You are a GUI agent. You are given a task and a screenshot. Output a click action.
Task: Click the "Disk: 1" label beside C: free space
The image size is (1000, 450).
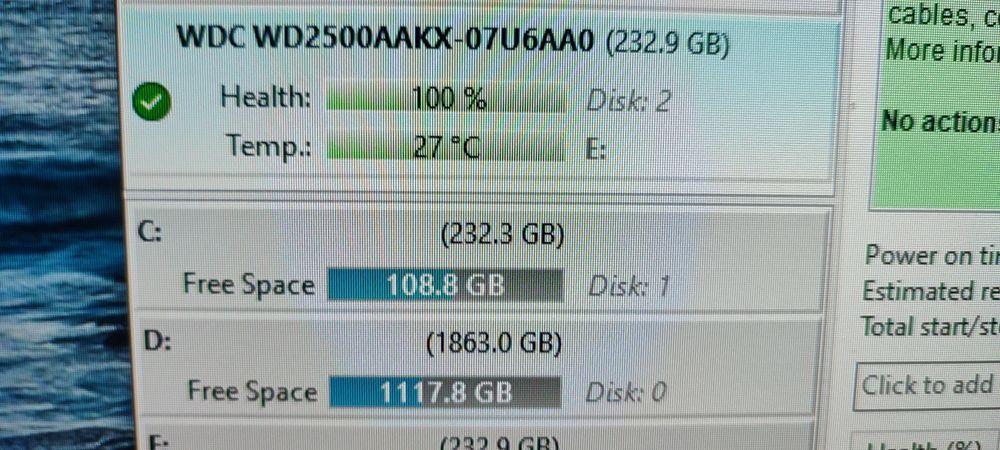coord(628,287)
